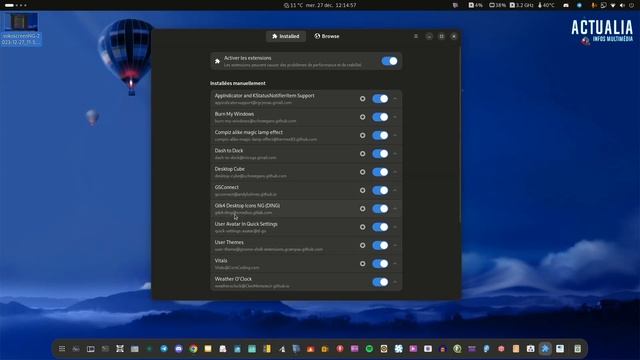Viewport: 640px width, 360px height.
Task: Click the CPU usage indicator in top bar
Action: coord(476,5)
